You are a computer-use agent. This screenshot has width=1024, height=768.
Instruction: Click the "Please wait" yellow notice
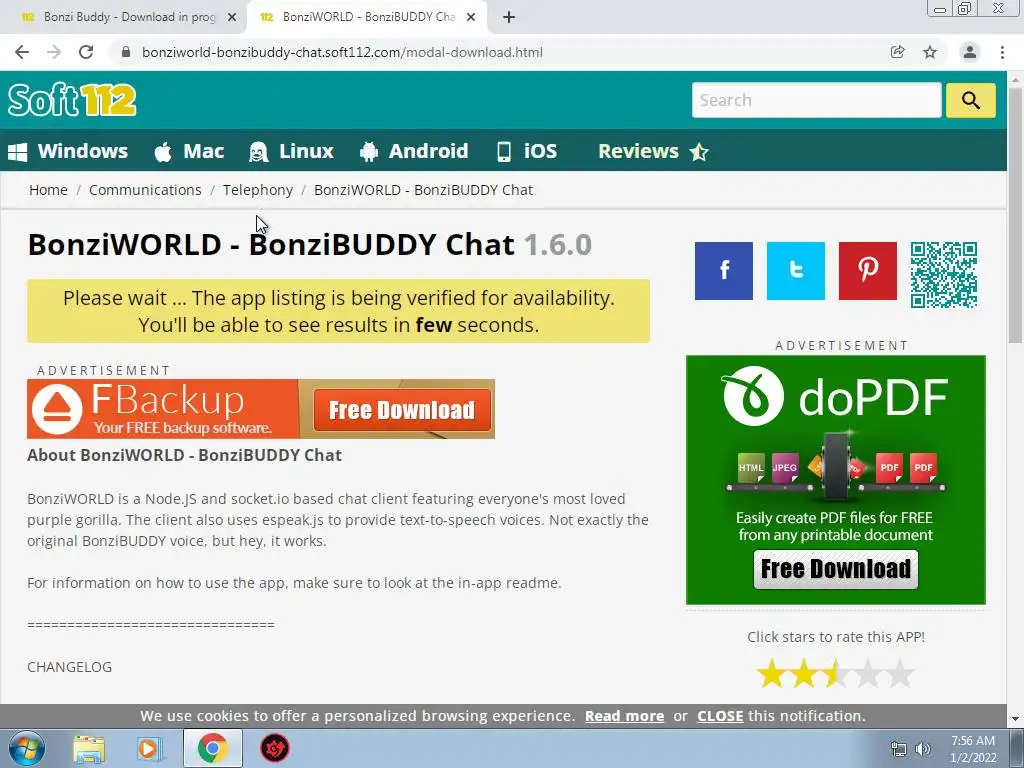[x=338, y=311]
